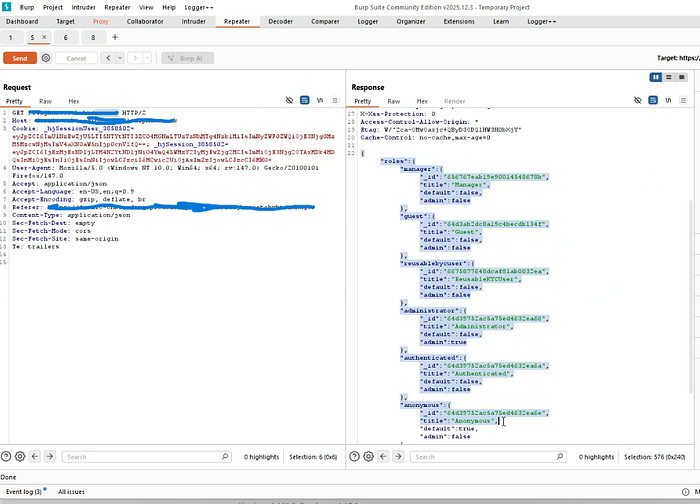Open the Project menu
Image resolution: width=700 pixels, height=504 pixels.
[53, 7]
